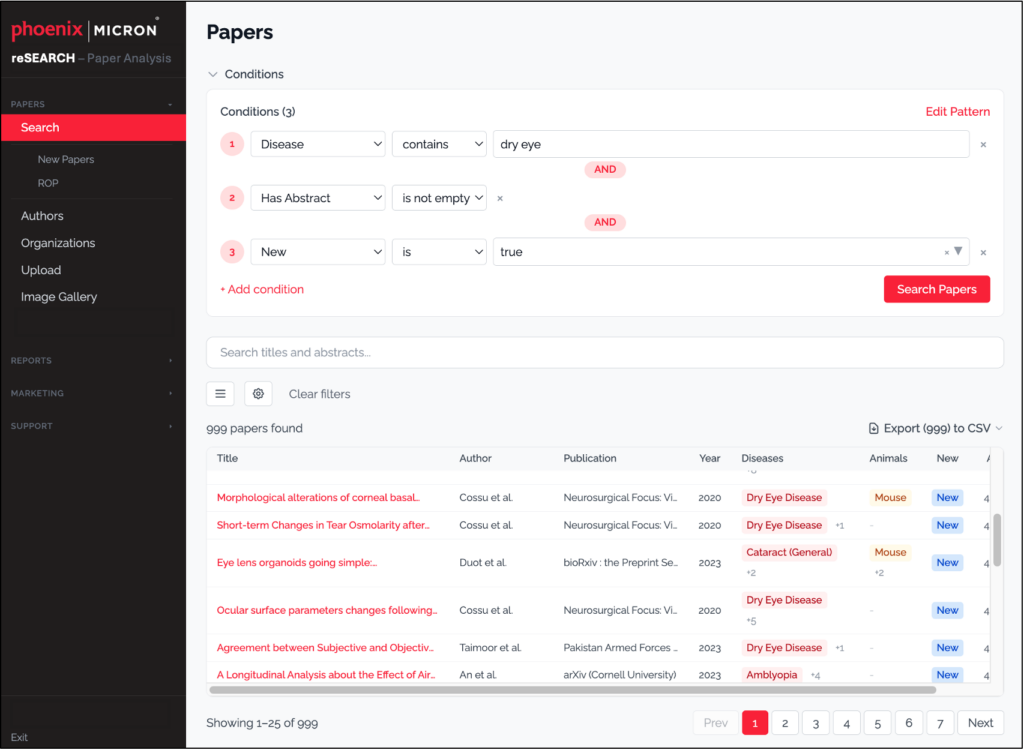Click the hamburger list view icon
Image resolution: width=1024 pixels, height=750 pixels.
click(220, 394)
